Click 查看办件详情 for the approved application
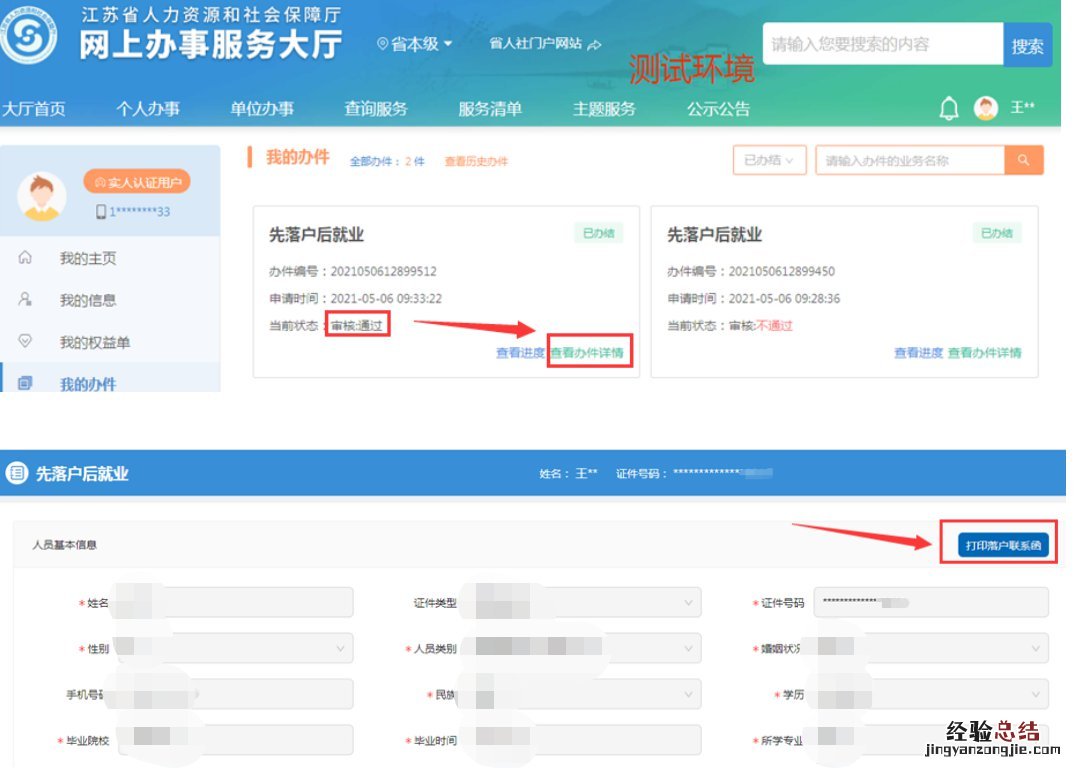 click(590, 353)
